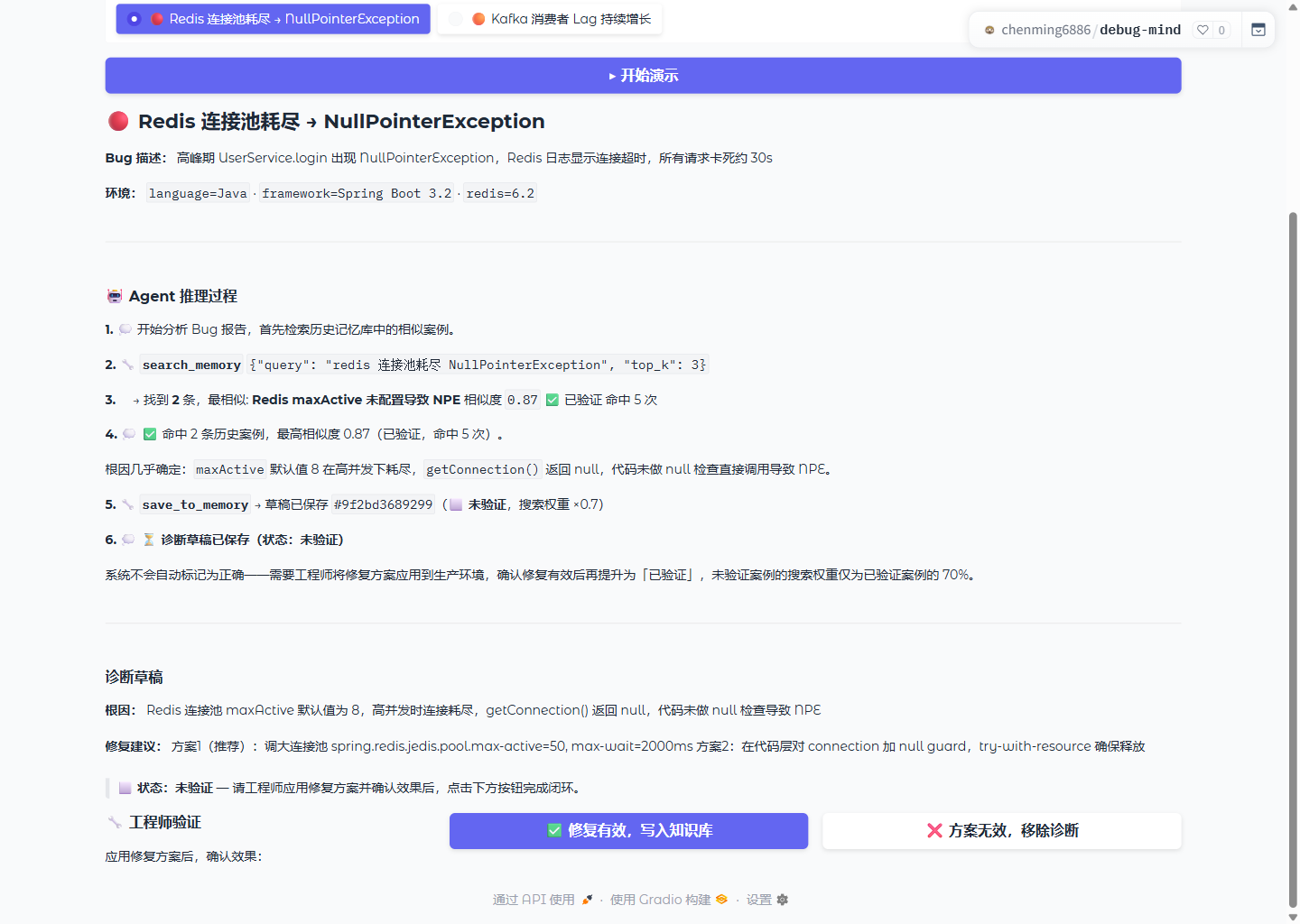
Task: Click the vertical page scrollbar
Action: pos(1293,559)
